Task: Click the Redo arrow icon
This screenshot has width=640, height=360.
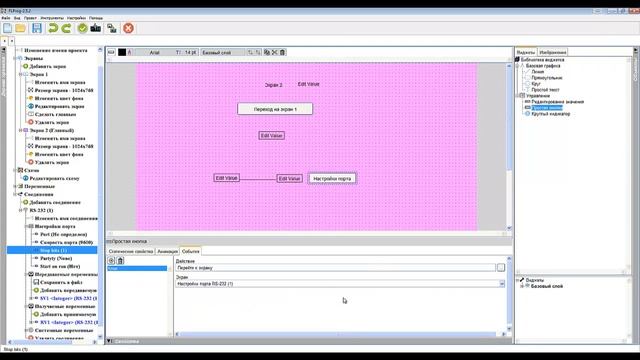Action: coord(66,28)
